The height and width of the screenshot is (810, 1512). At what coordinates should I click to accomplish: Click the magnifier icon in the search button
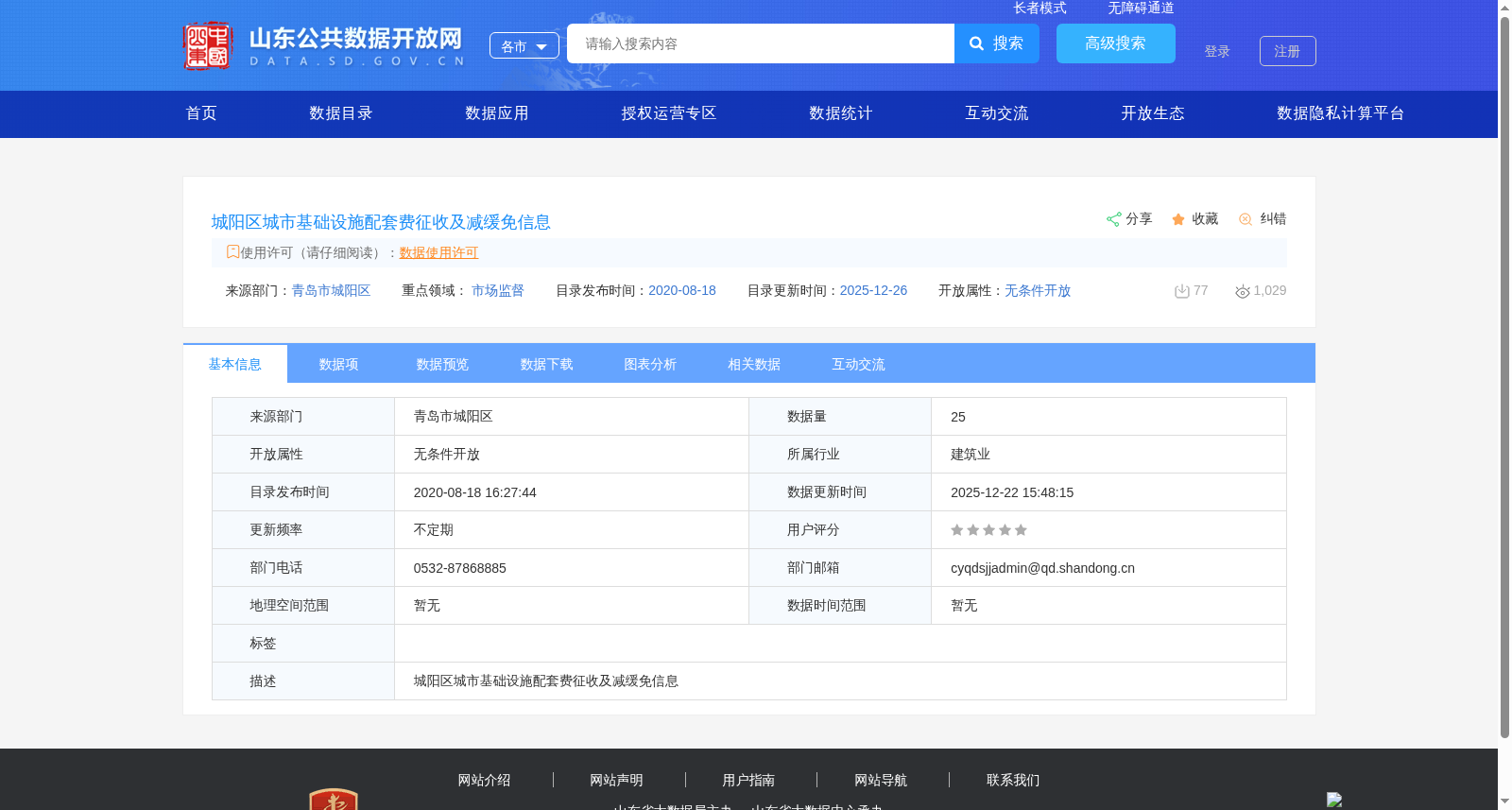click(977, 43)
